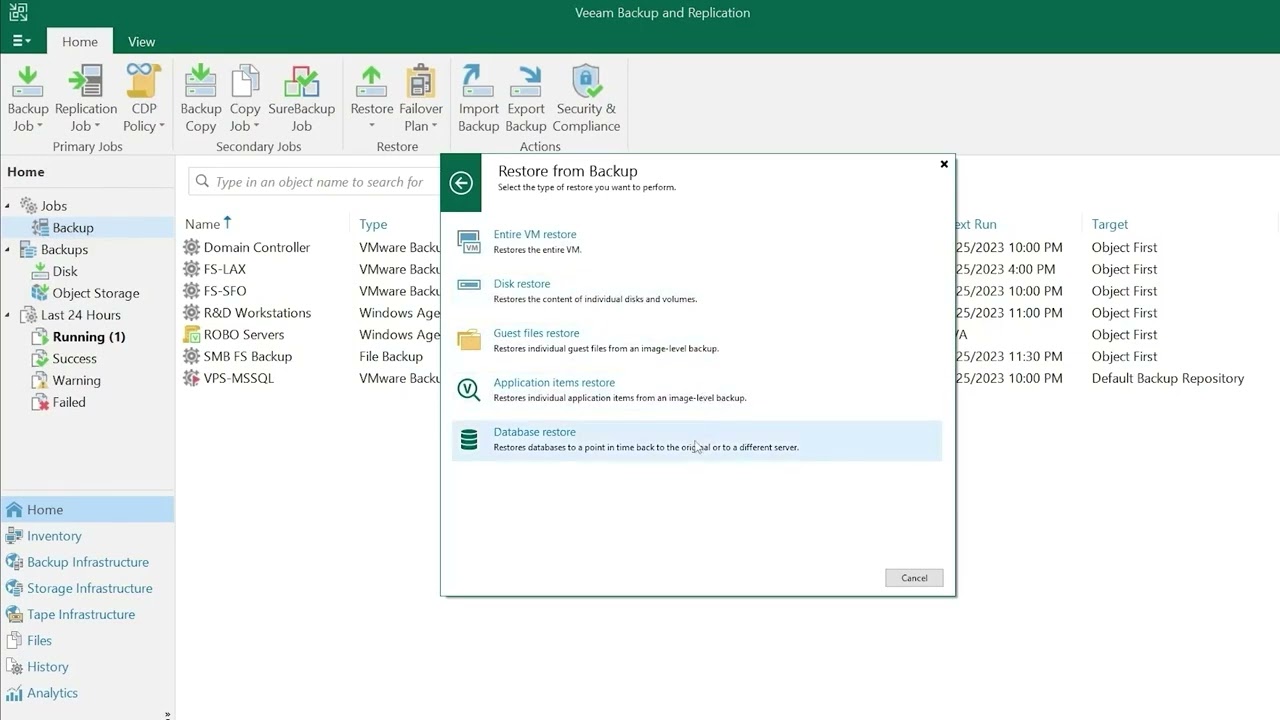Open the Failover Plan dropdown arrow
Viewport: 1280px width, 720px height.
point(435,126)
